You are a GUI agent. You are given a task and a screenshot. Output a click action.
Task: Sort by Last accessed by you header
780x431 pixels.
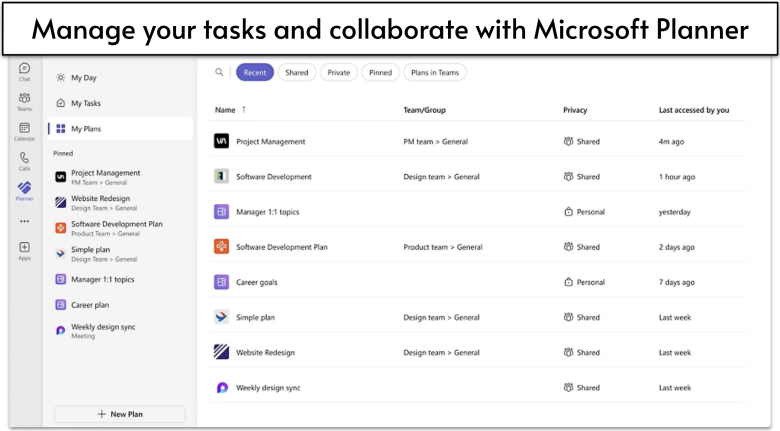(694, 109)
